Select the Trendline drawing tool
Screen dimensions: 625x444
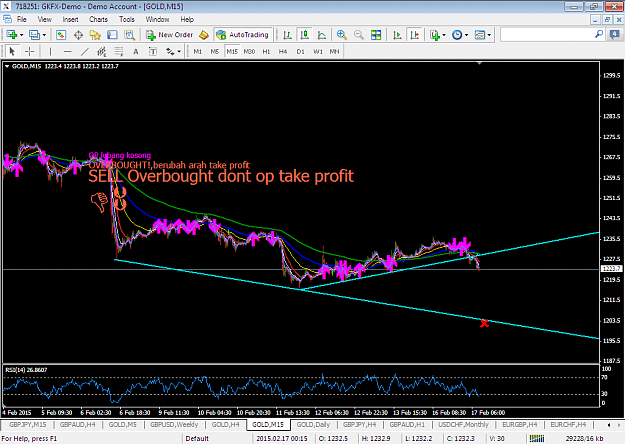pyautogui.click(x=85, y=51)
